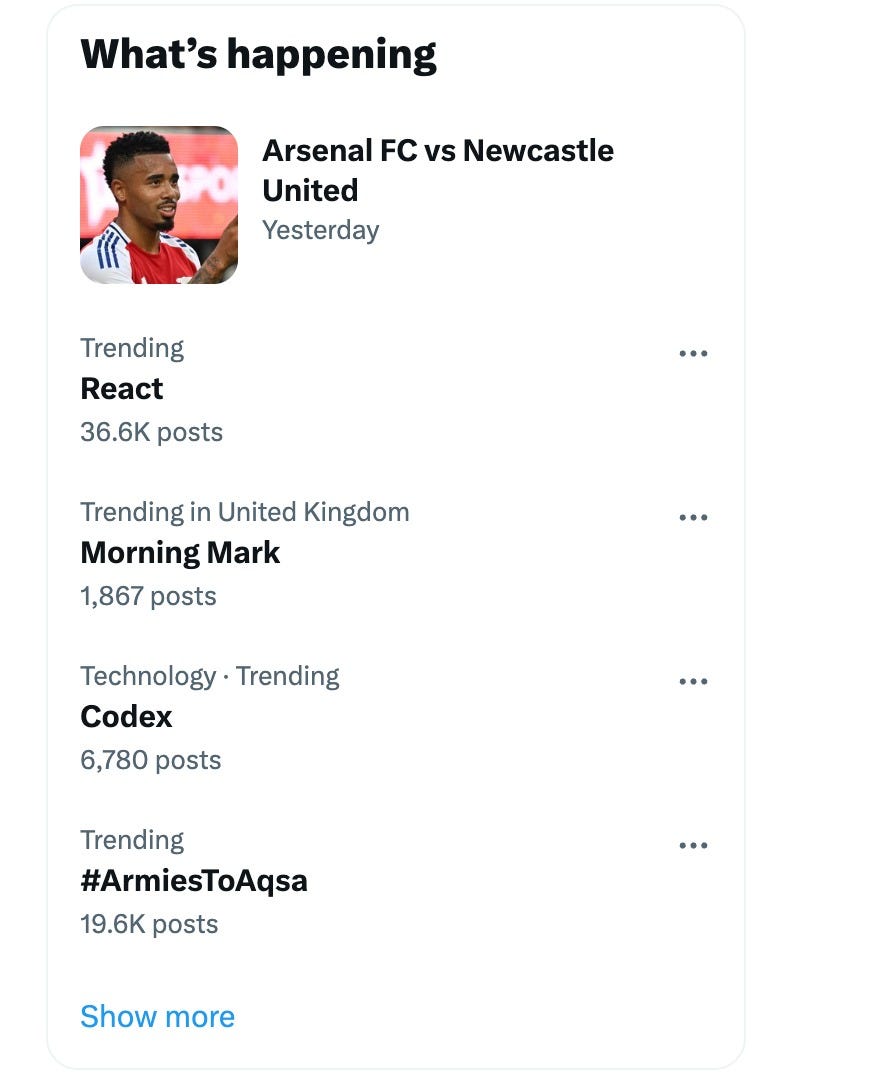
Task: Click the Trending in United Kingdom label
Action: tap(244, 512)
